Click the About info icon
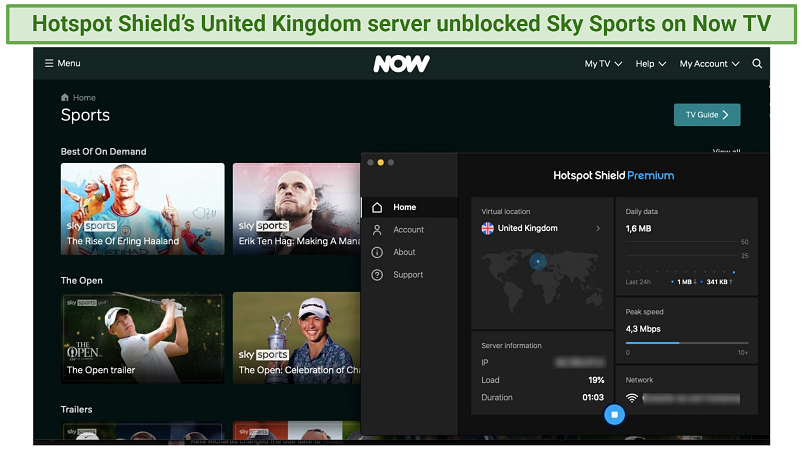Screen dimensions: 806x453 tap(377, 252)
